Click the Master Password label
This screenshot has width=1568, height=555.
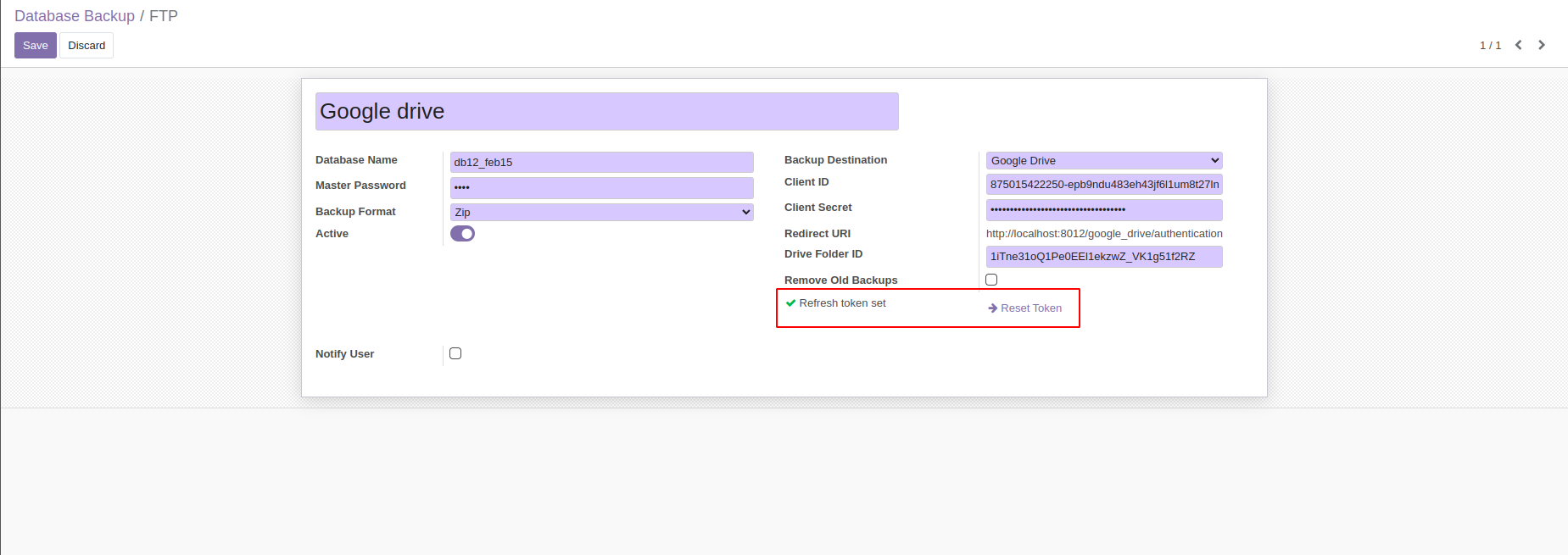(360, 186)
